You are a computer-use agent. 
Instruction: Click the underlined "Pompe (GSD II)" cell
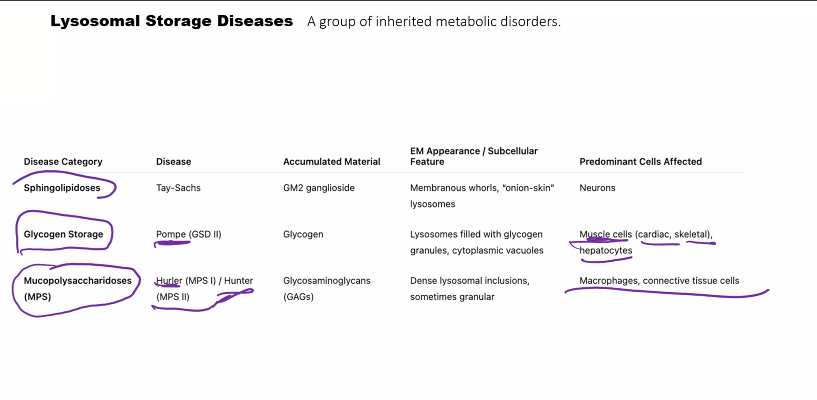pos(188,235)
